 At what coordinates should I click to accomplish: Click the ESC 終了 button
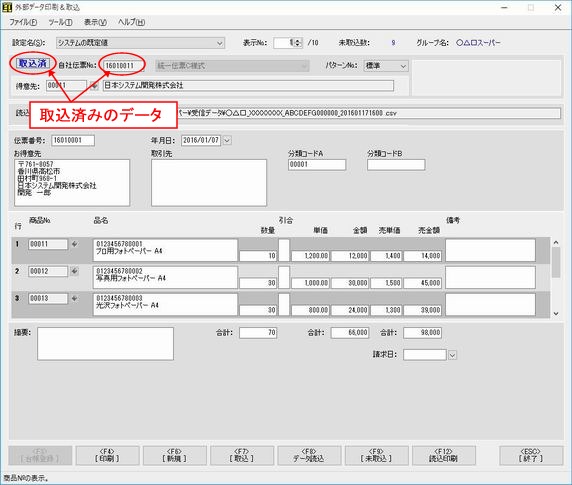(531, 455)
